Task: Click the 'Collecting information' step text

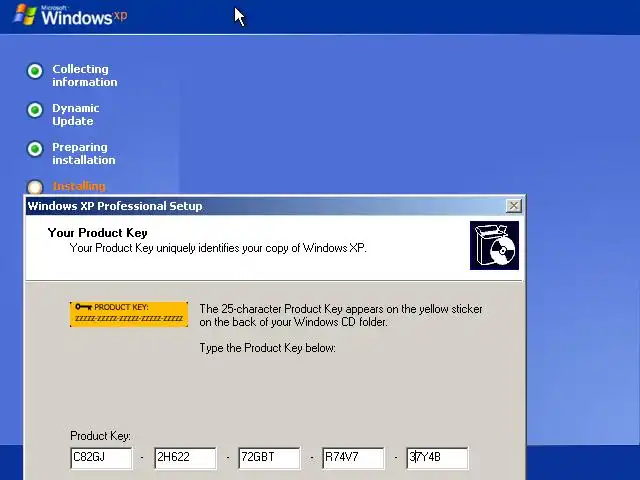Action: pyautogui.click(x=84, y=76)
